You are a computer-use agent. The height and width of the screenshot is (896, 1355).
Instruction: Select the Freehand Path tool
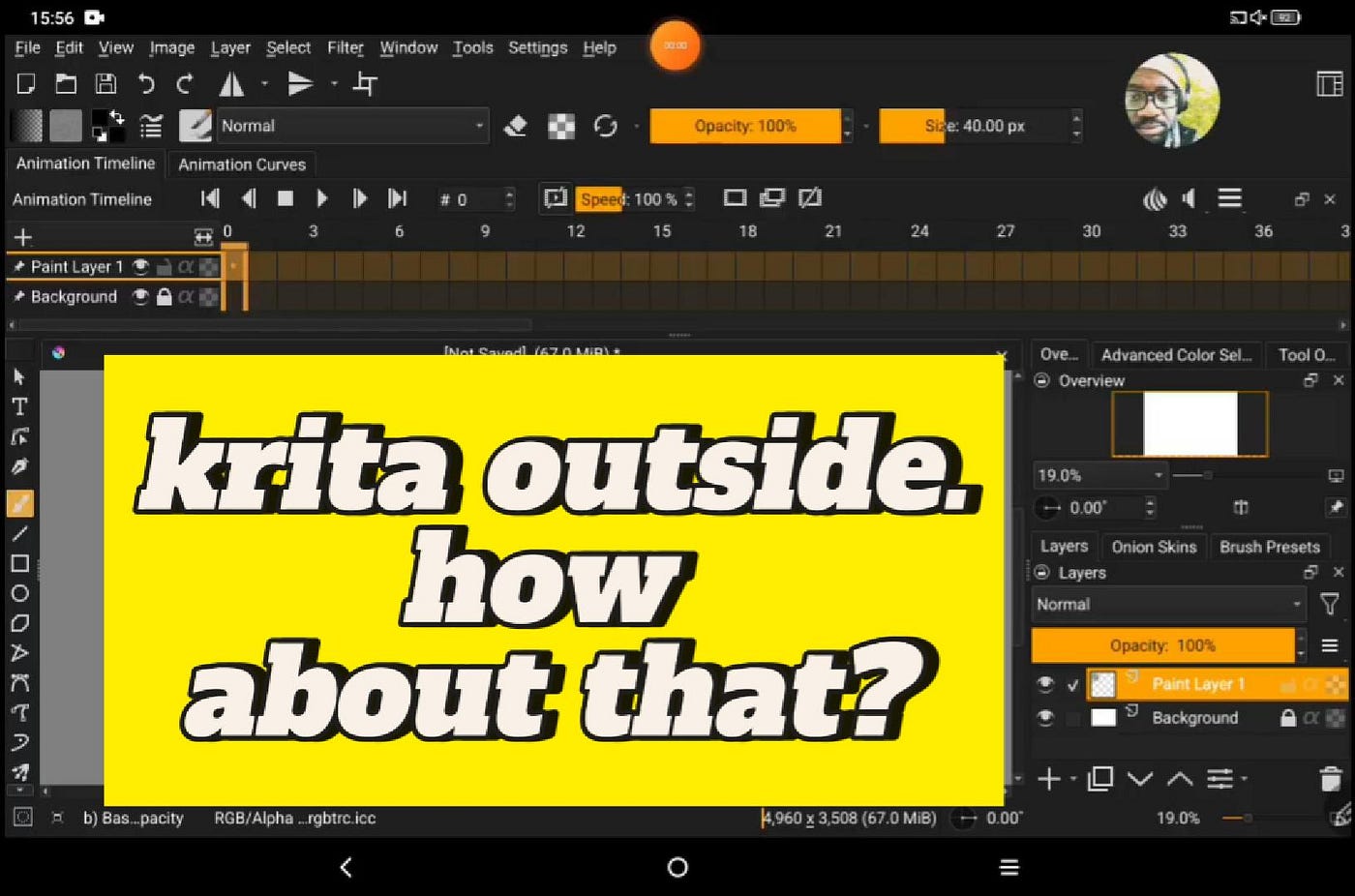tap(19, 713)
